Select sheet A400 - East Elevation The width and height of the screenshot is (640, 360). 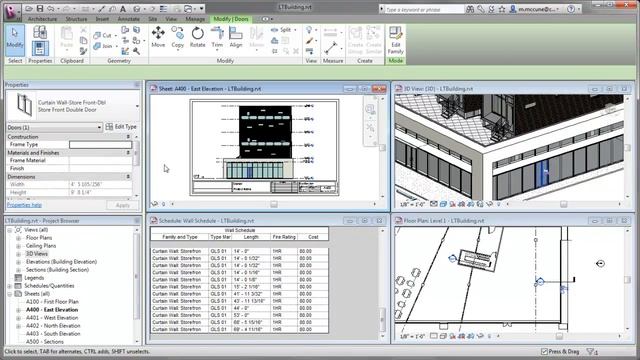point(52,310)
